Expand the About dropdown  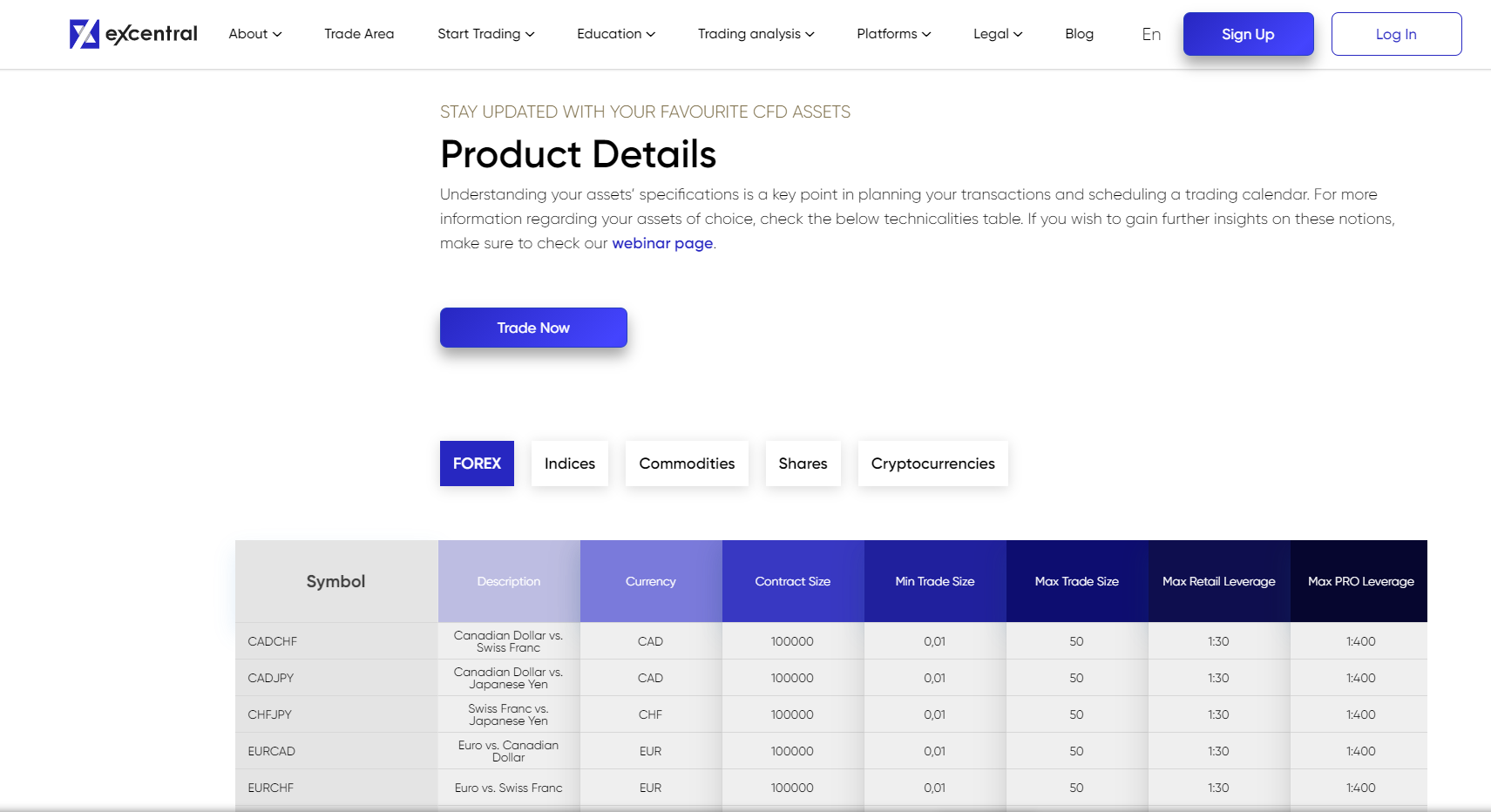click(254, 34)
